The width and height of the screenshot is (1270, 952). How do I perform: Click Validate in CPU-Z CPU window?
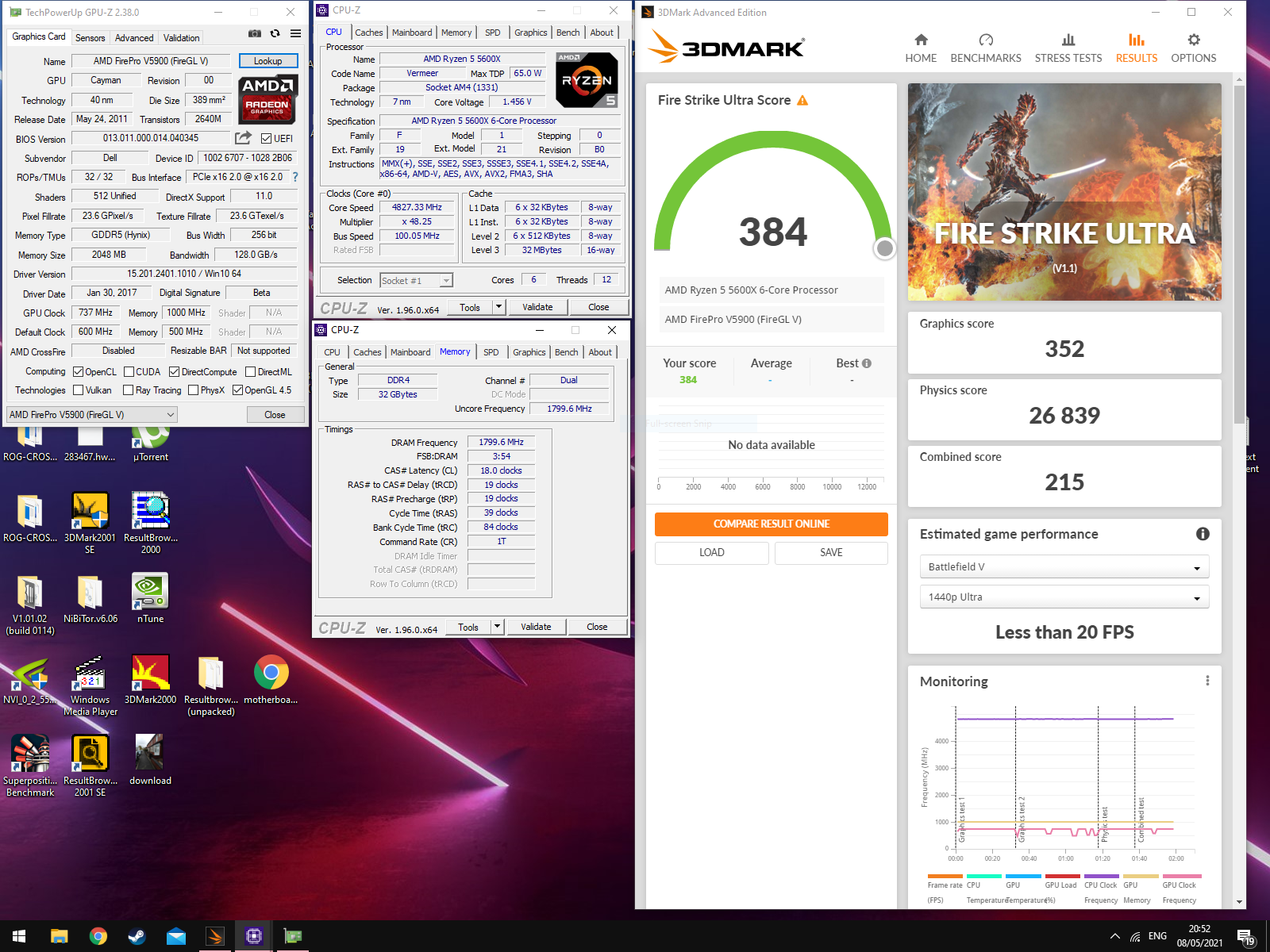coord(537,307)
